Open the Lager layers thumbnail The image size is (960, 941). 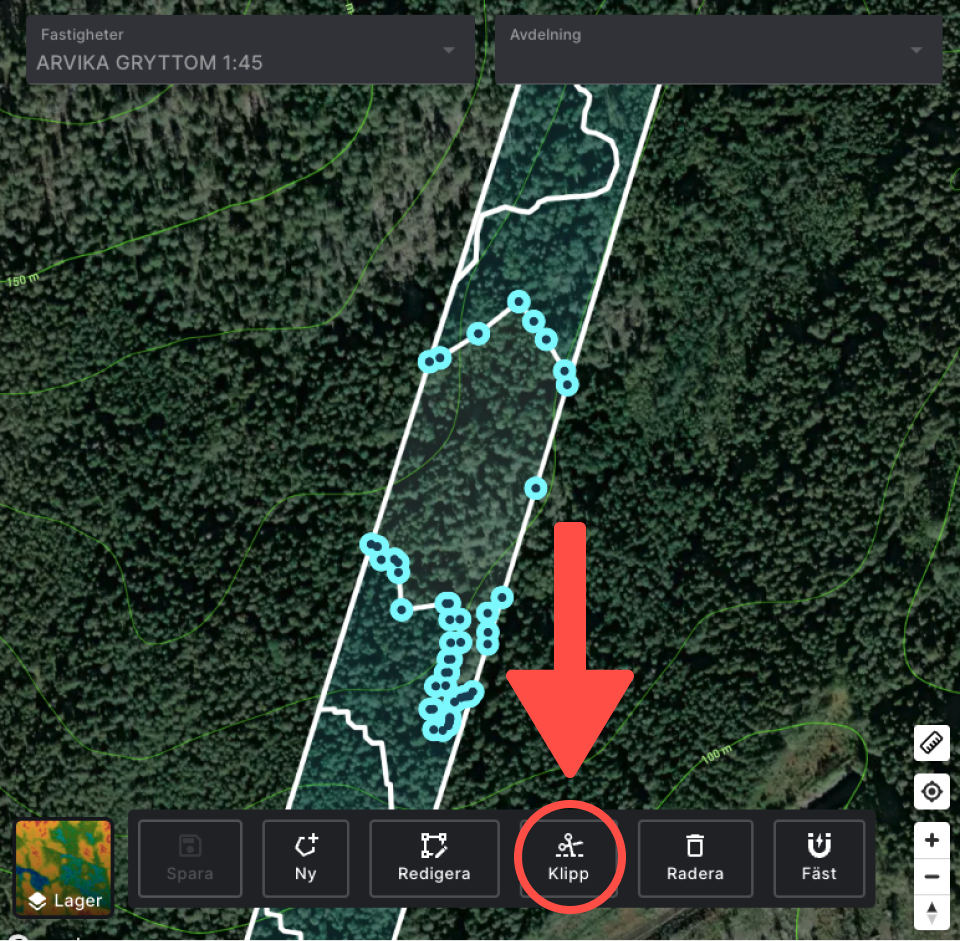click(x=64, y=868)
